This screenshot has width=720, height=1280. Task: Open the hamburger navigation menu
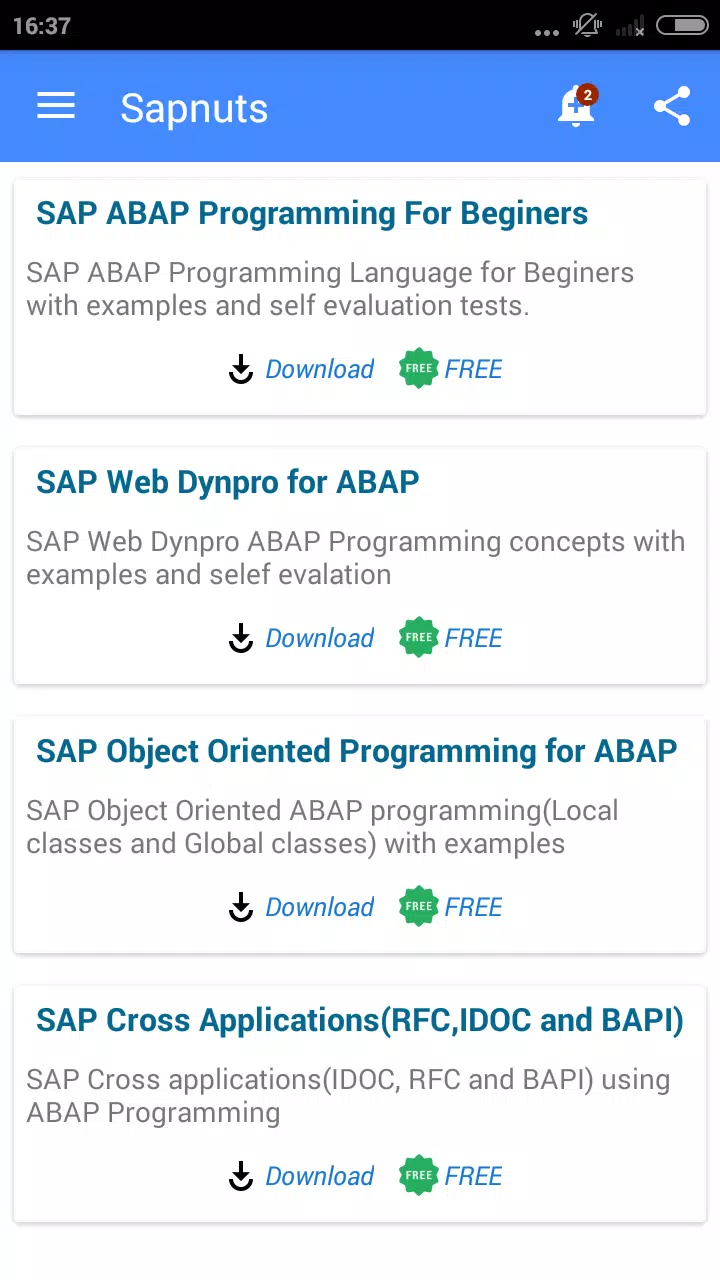click(56, 107)
